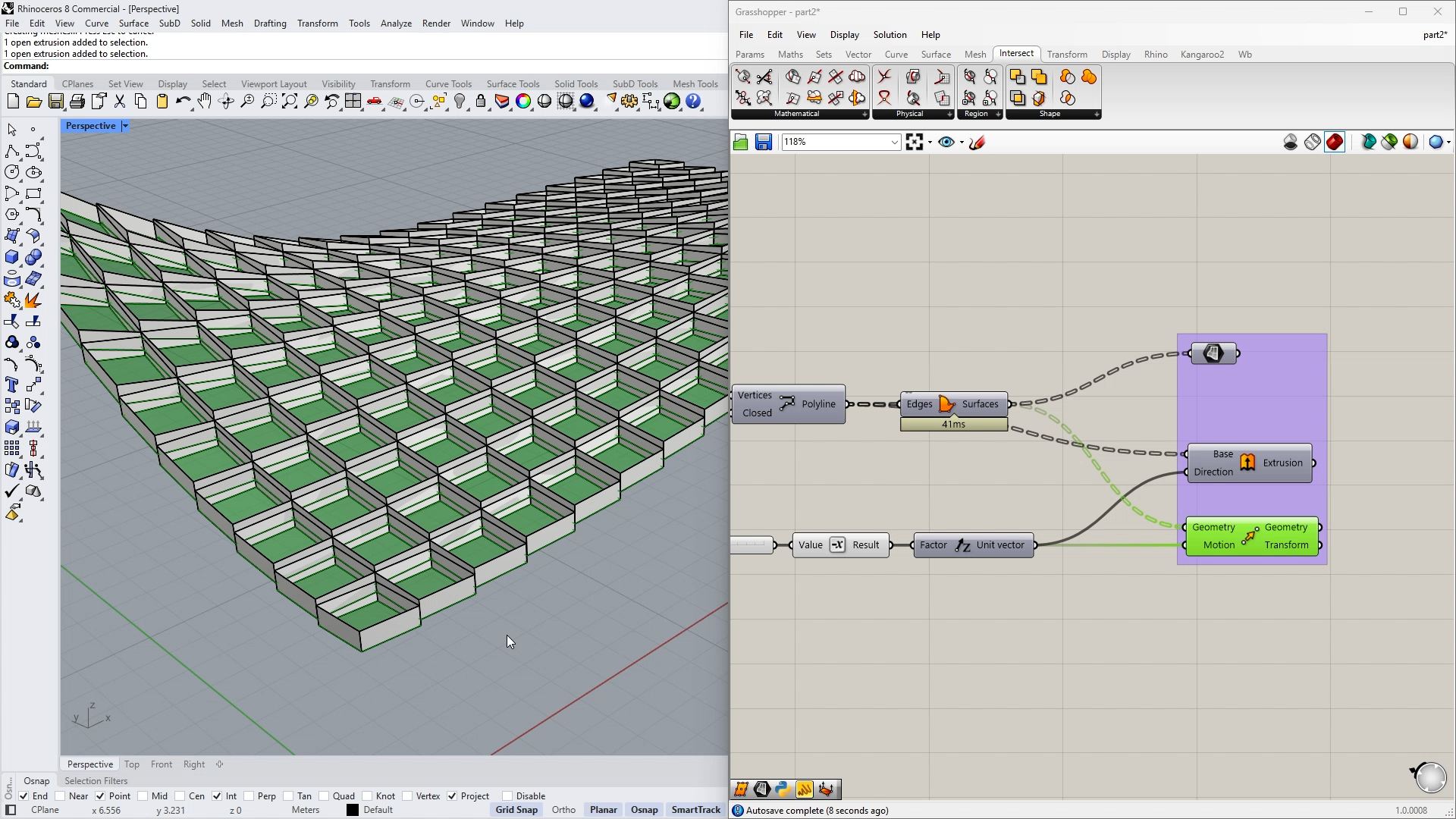
Task: Open the Analyze menu in Rhino
Action: 396,24
